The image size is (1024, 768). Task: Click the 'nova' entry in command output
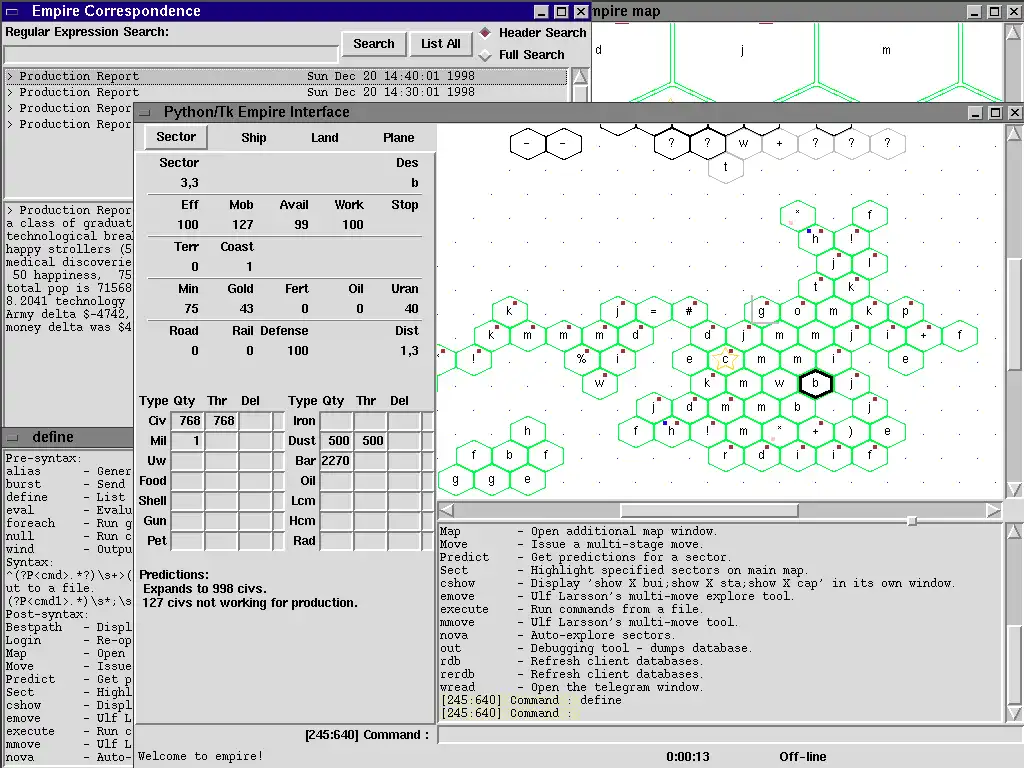454,635
